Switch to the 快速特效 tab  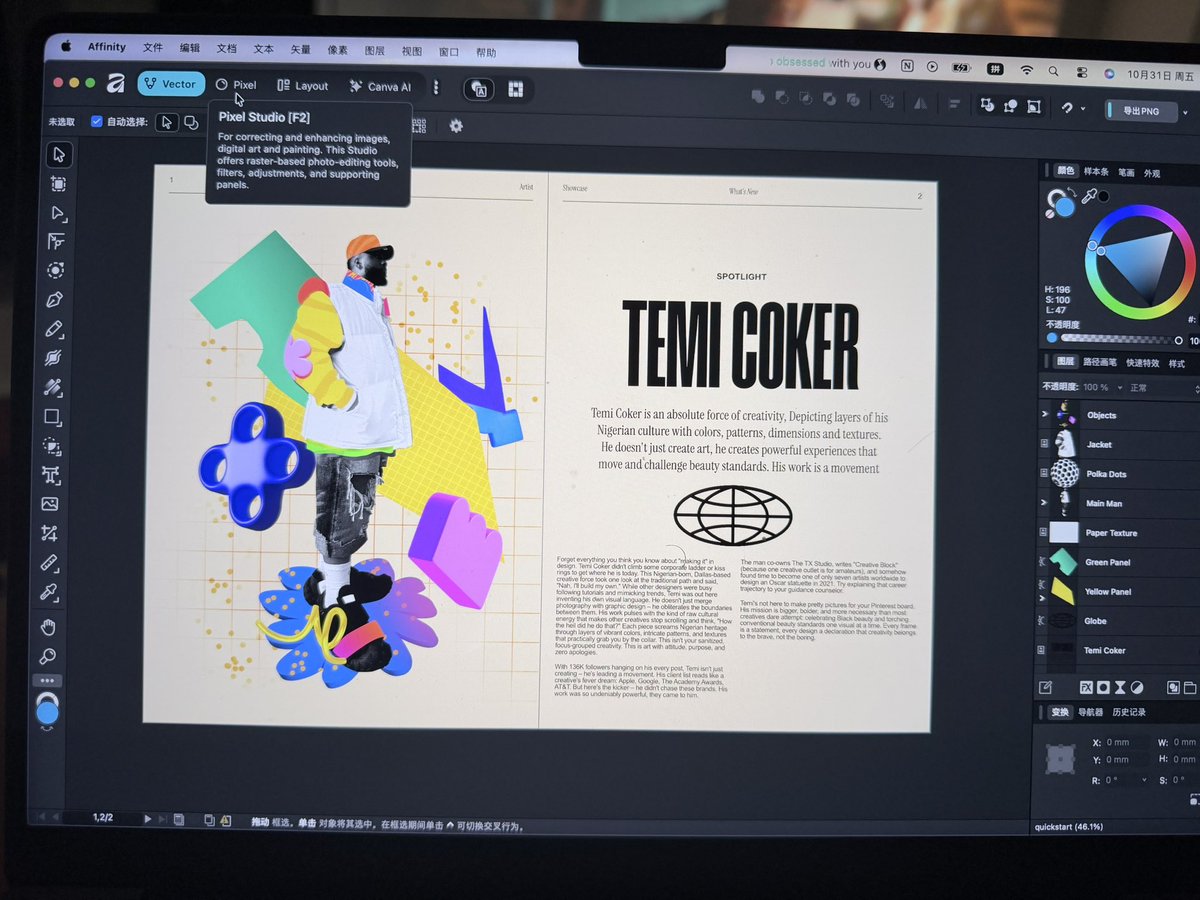point(1142,363)
